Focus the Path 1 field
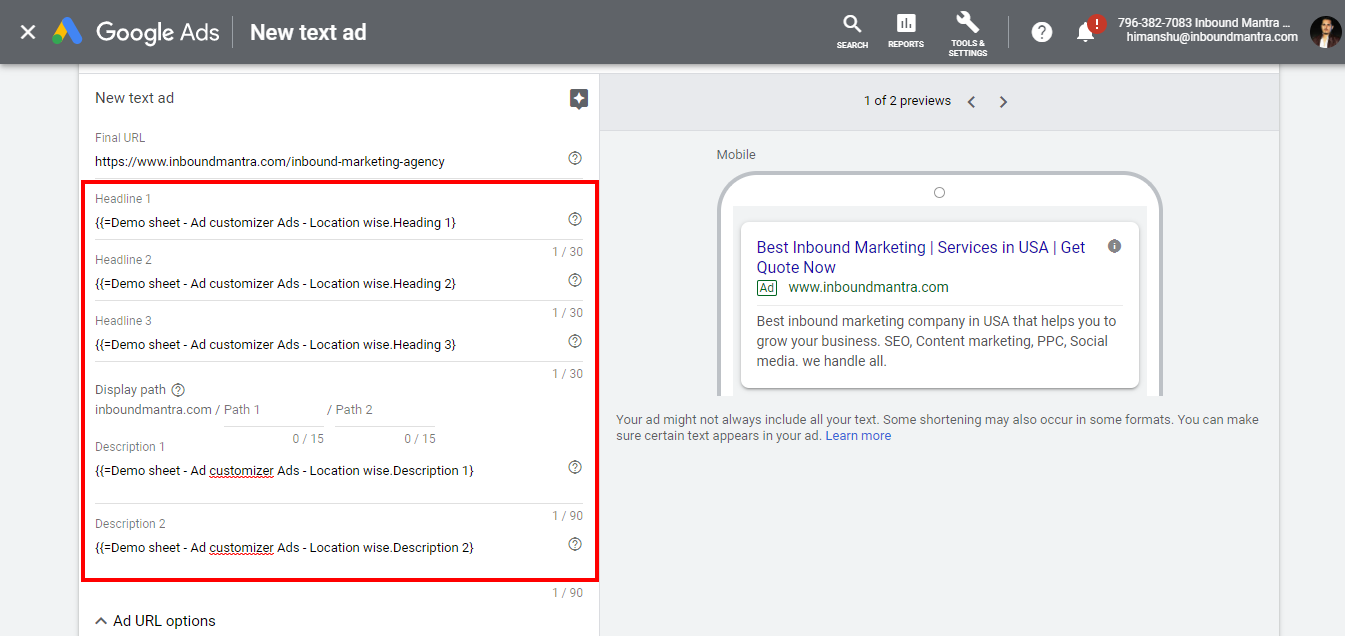 (x=273, y=411)
